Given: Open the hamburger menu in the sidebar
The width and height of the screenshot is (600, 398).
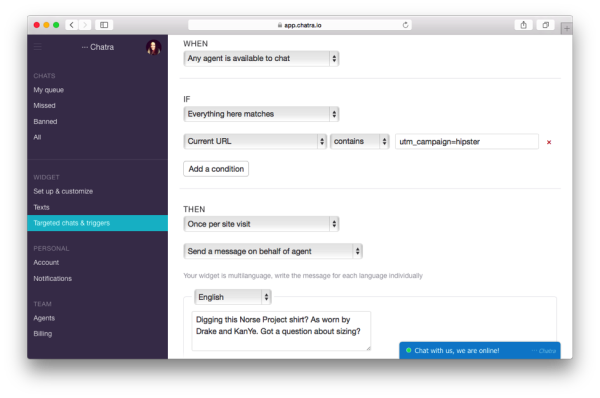Looking at the screenshot, I should point(38,47).
